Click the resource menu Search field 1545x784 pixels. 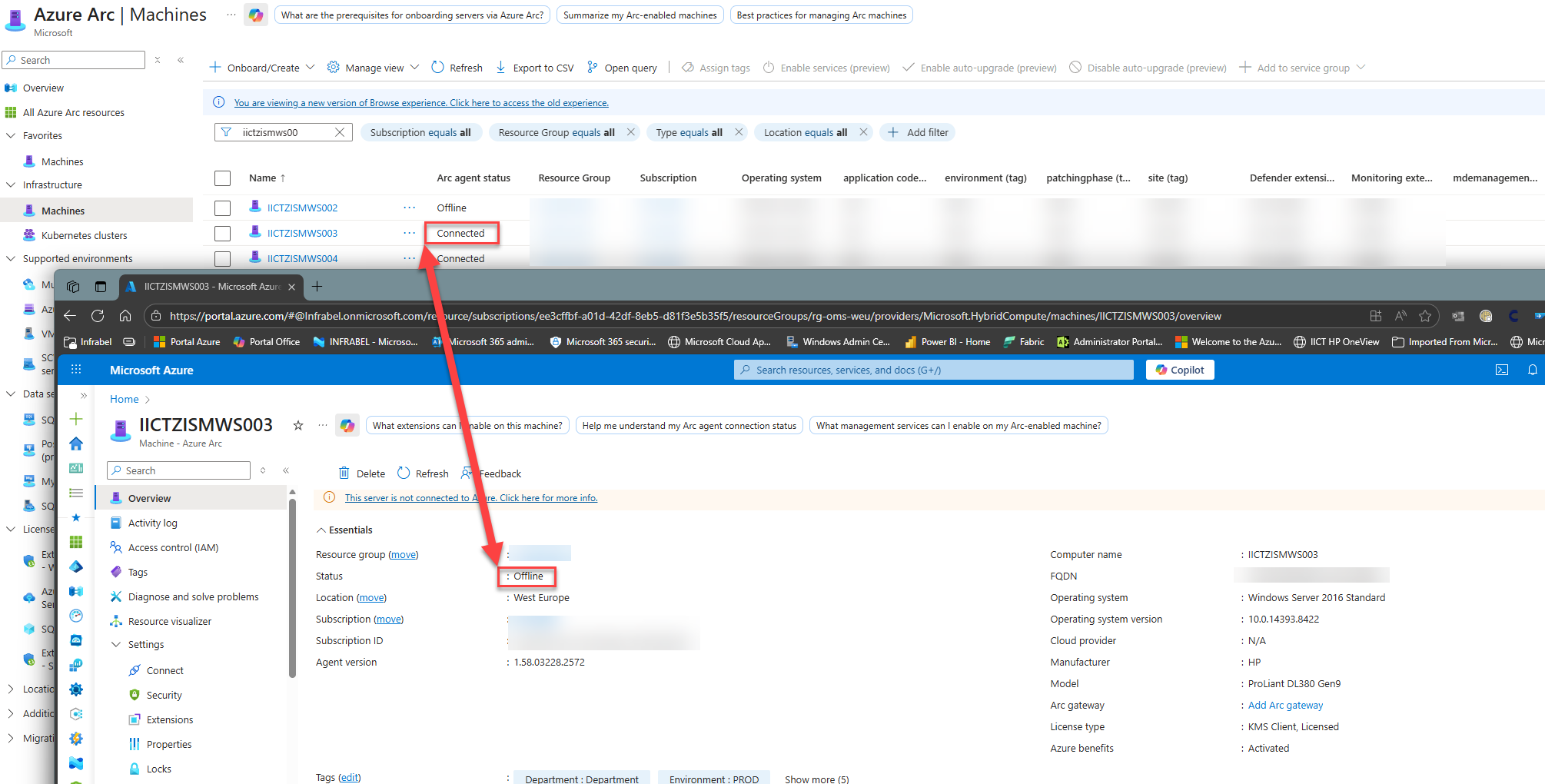pos(179,470)
